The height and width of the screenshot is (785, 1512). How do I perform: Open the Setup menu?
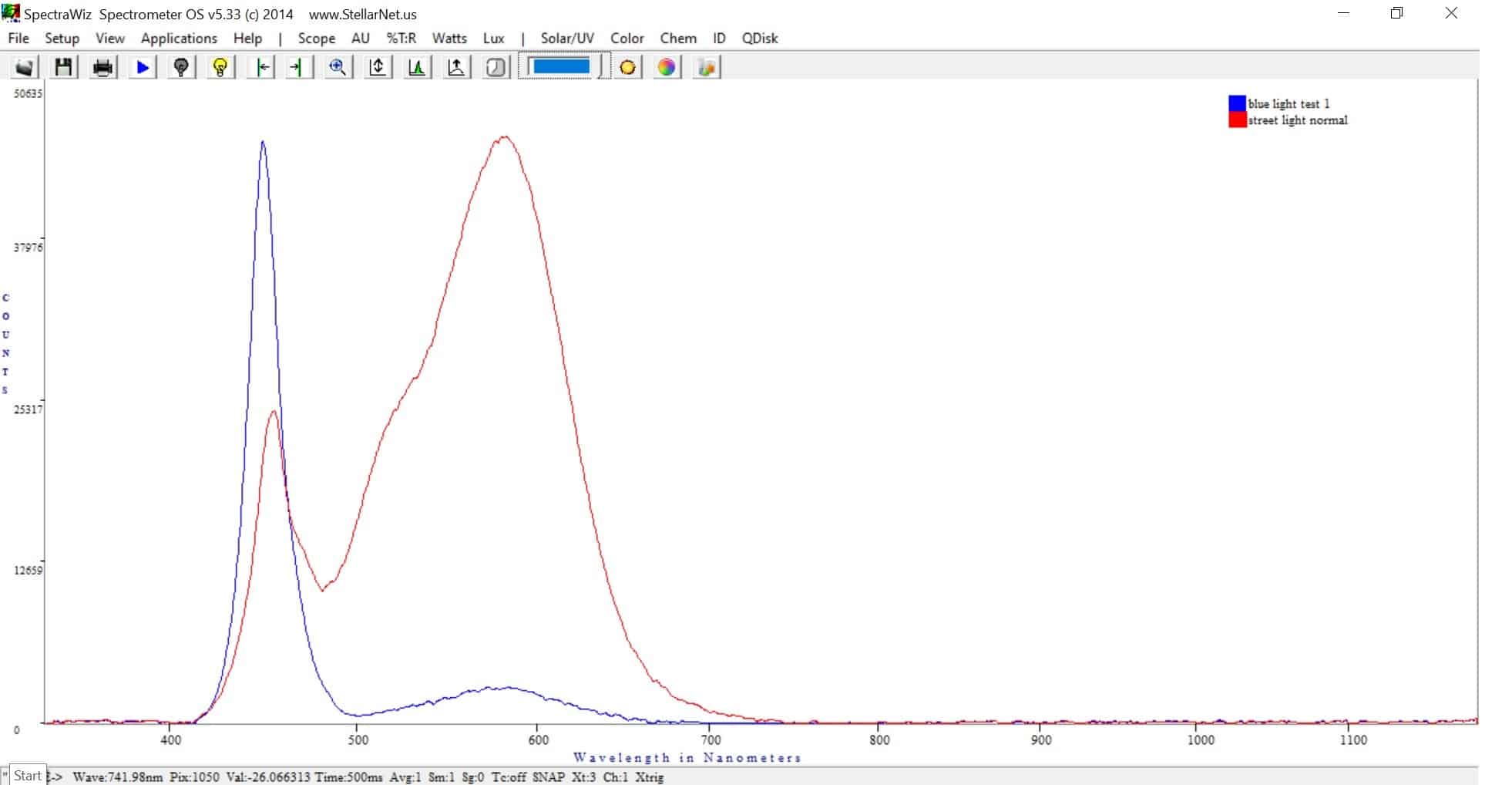(x=62, y=38)
